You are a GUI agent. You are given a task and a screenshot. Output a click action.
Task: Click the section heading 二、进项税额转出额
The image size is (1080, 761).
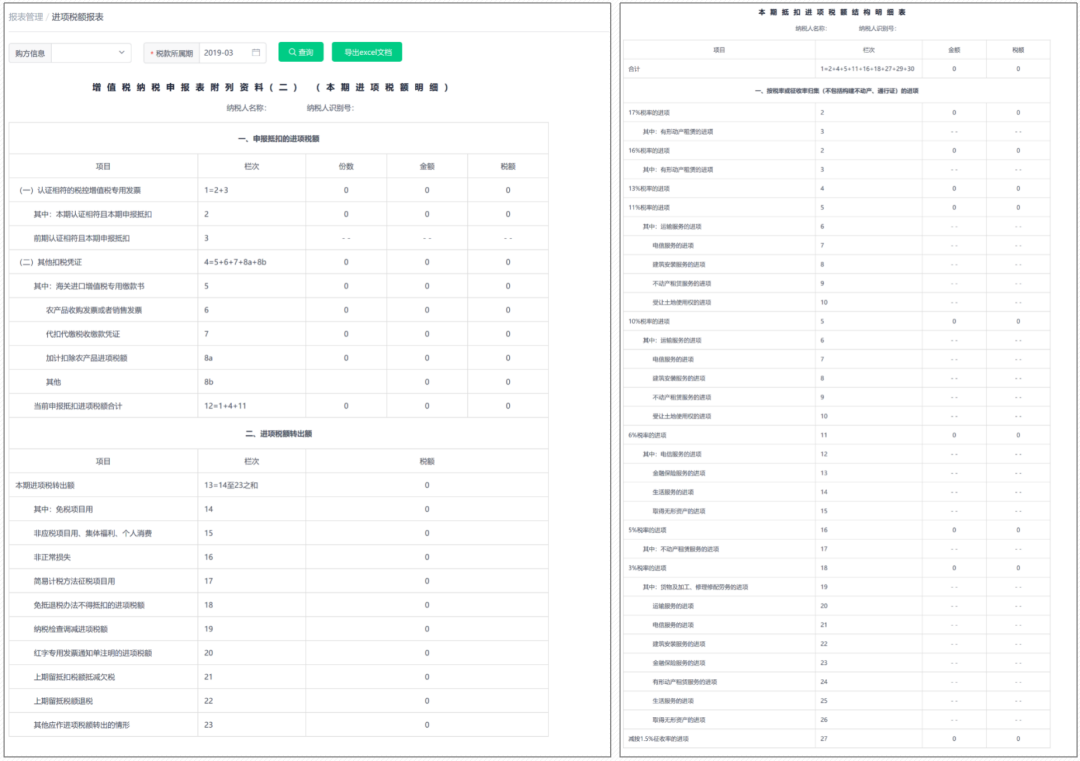[x=278, y=434]
